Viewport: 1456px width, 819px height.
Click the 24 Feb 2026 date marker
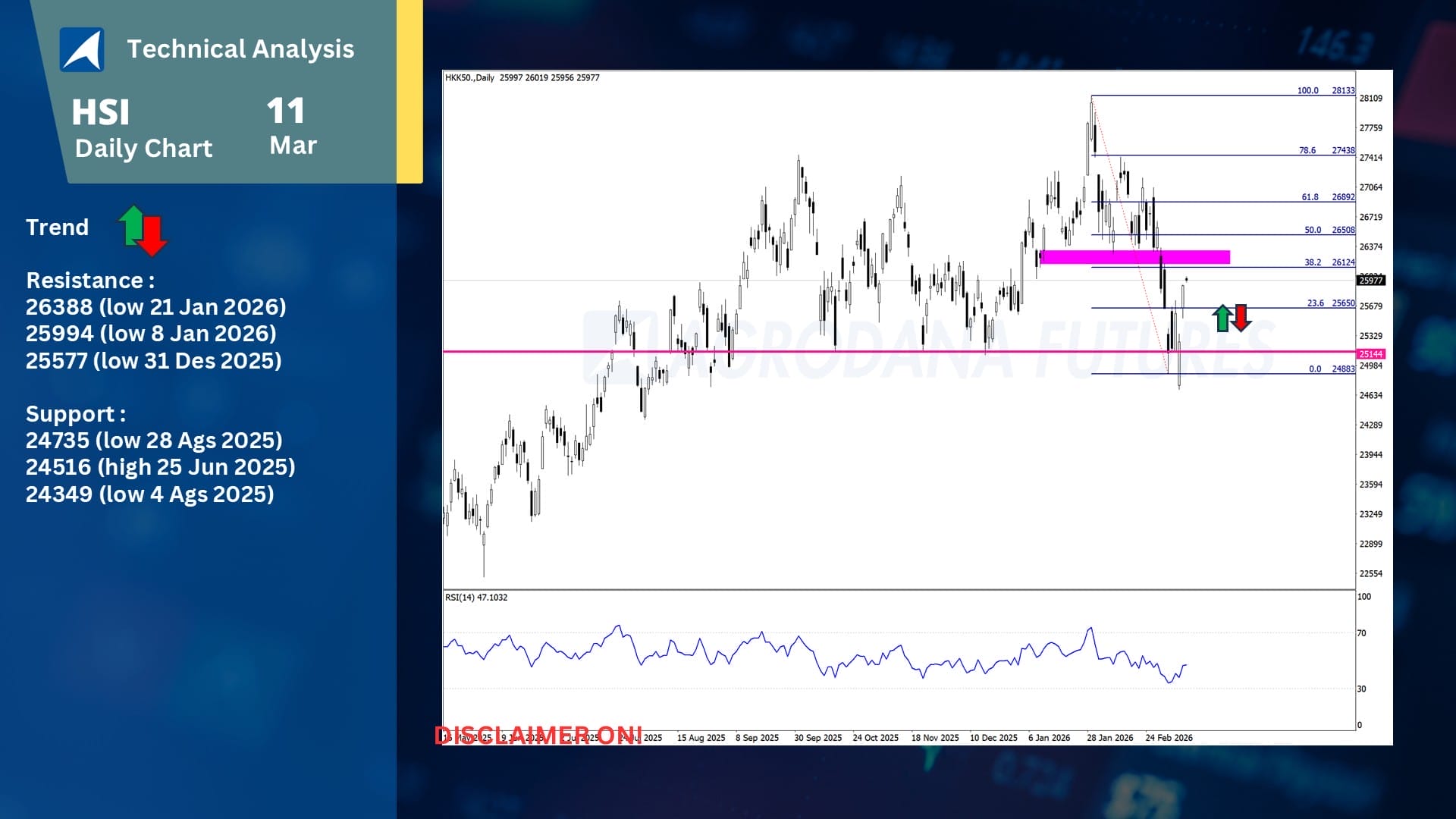1169,738
